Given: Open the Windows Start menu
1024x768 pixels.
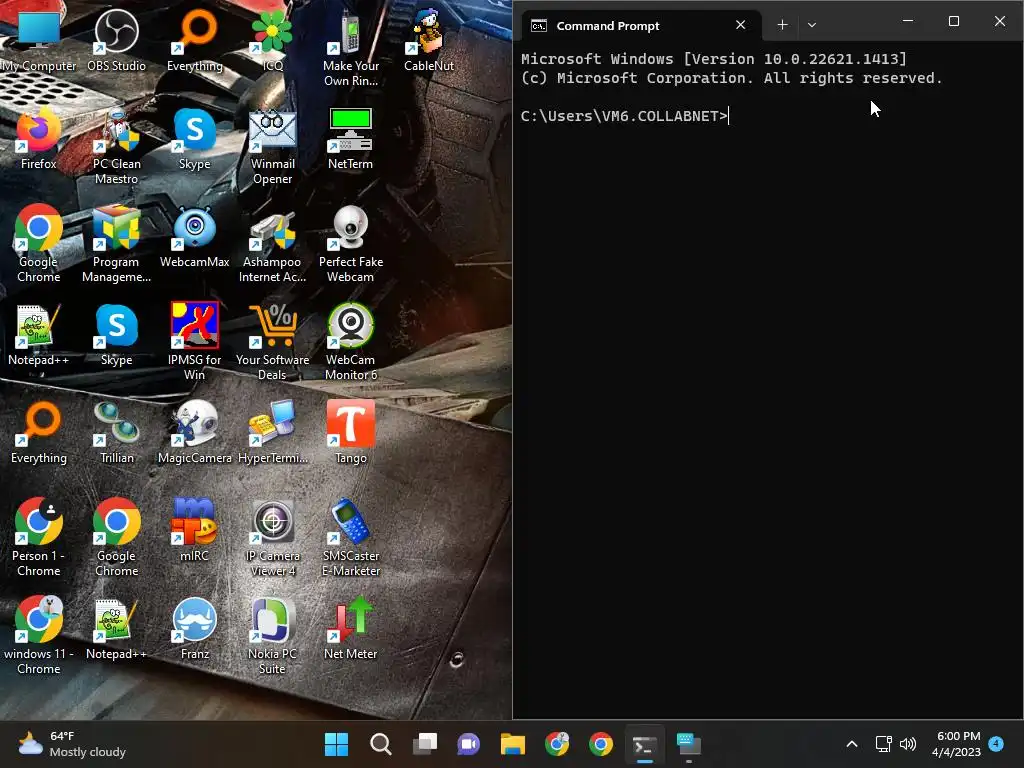Looking at the screenshot, I should (336, 744).
